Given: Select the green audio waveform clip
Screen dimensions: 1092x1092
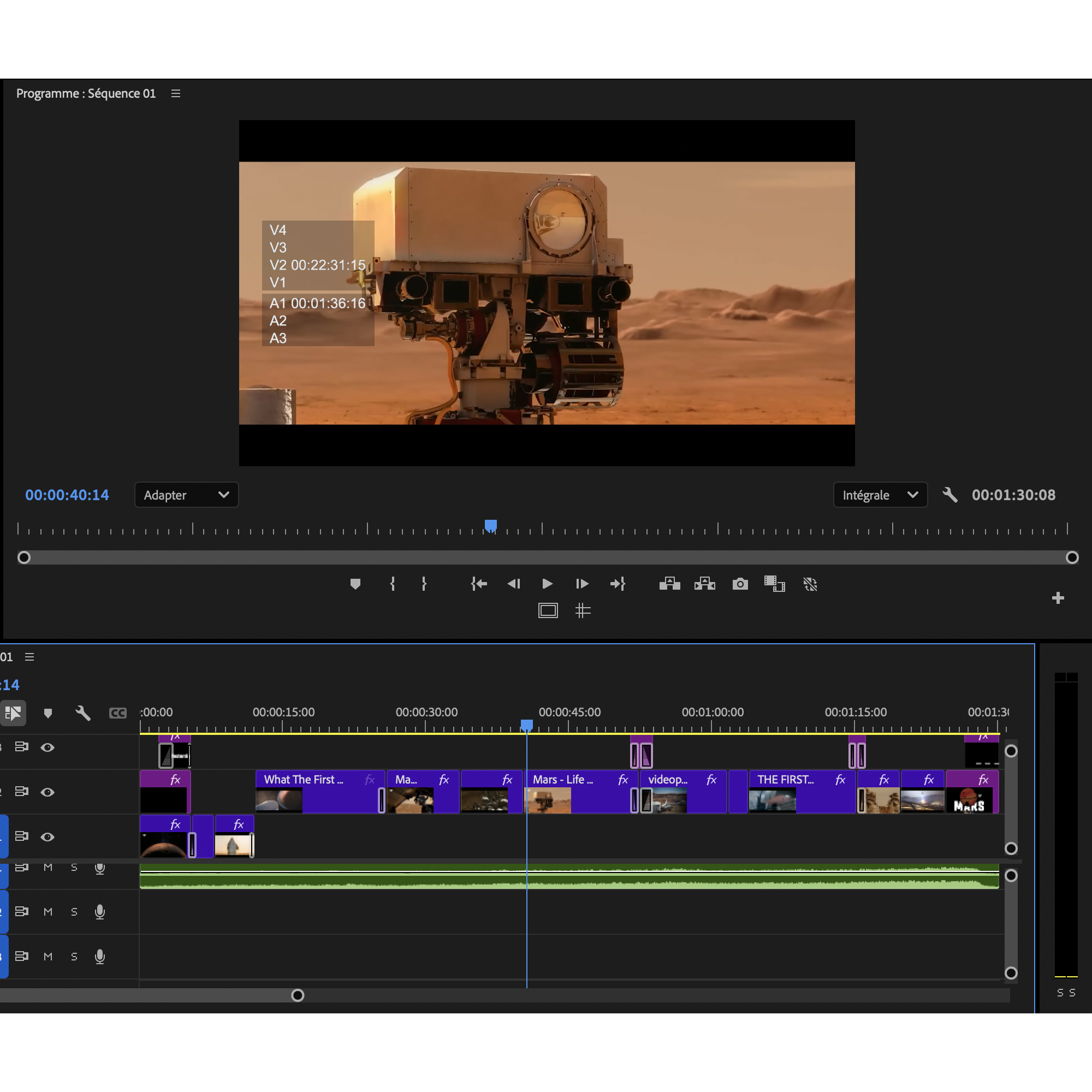Looking at the screenshot, I should (569, 876).
